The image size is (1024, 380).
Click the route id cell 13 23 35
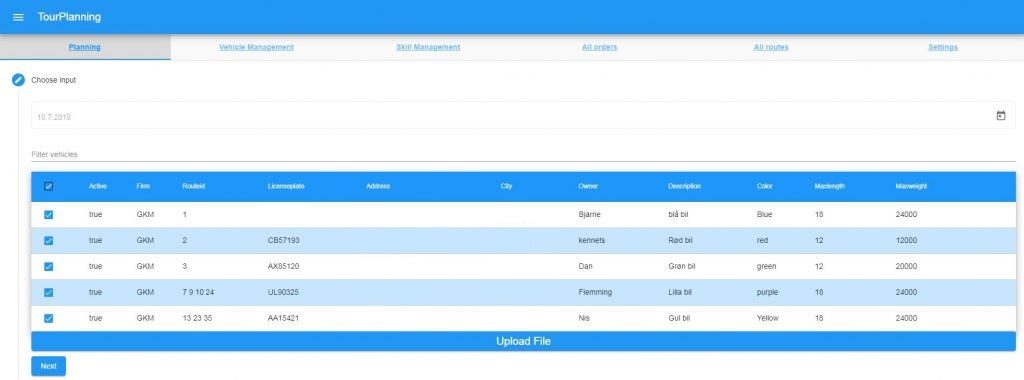click(x=197, y=318)
